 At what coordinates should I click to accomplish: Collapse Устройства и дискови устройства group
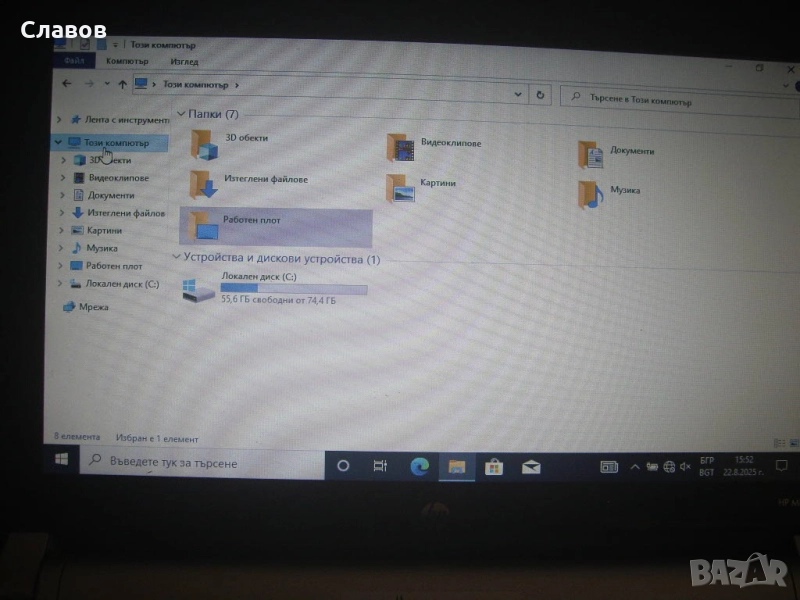pyautogui.click(x=178, y=258)
